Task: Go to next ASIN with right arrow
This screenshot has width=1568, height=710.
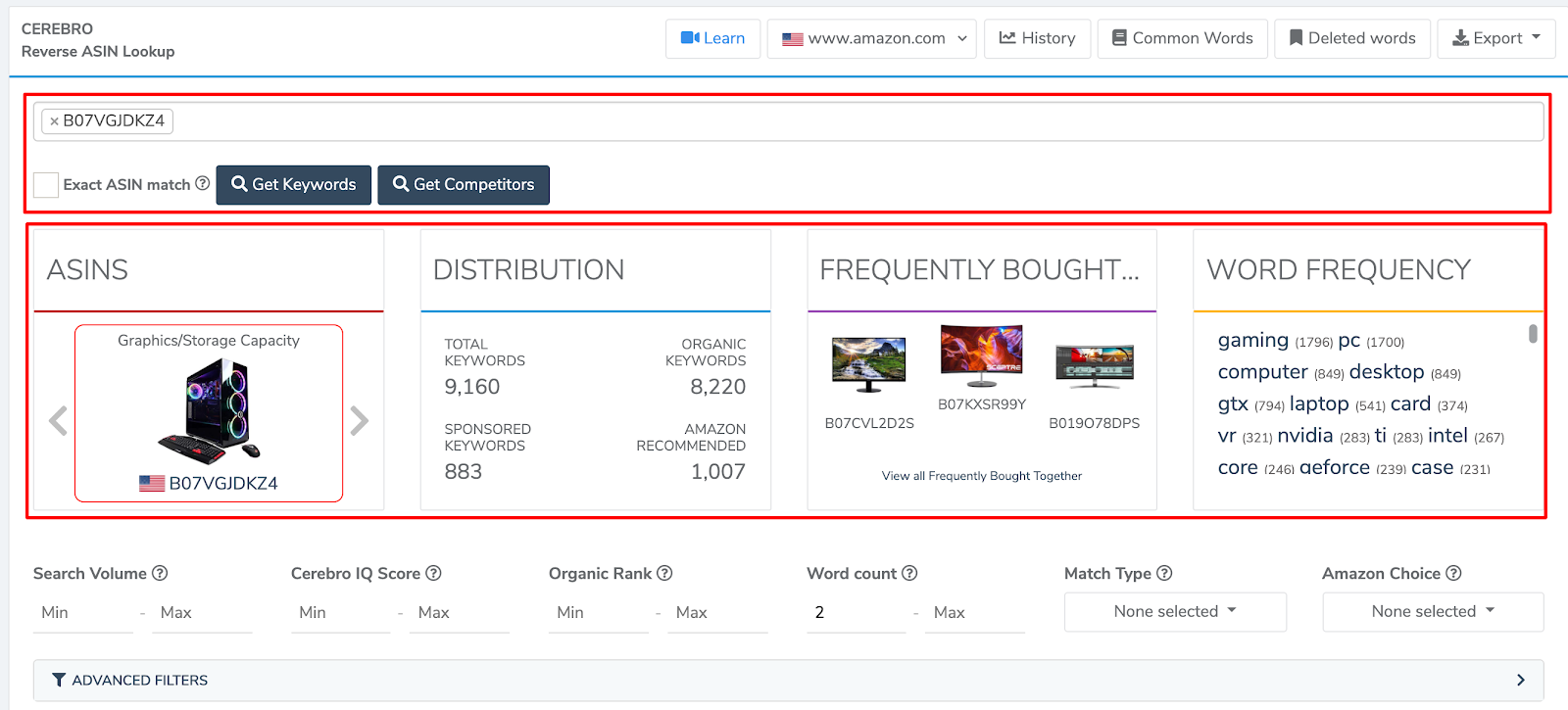Action: (360, 421)
